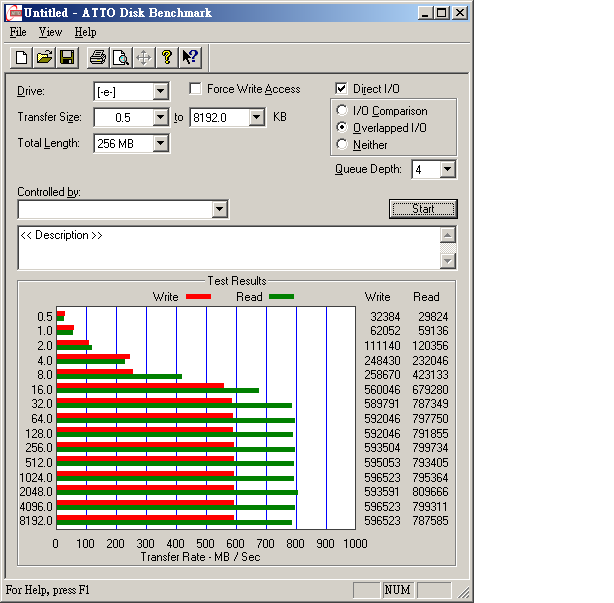The height and width of the screenshot is (603, 614).
Task: Click the Save floppy disk icon
Action: pyautogui.click(x=67, y=58)
